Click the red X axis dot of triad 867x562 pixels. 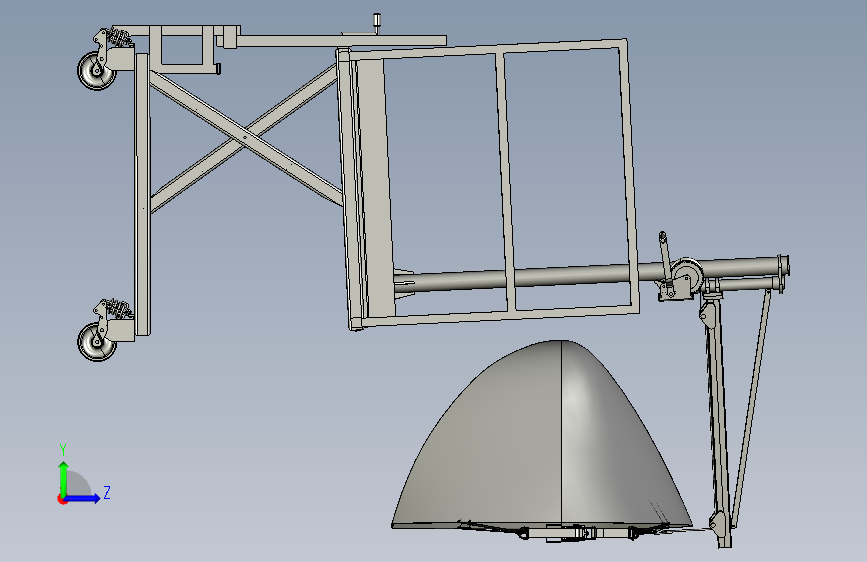pos(62,499)
